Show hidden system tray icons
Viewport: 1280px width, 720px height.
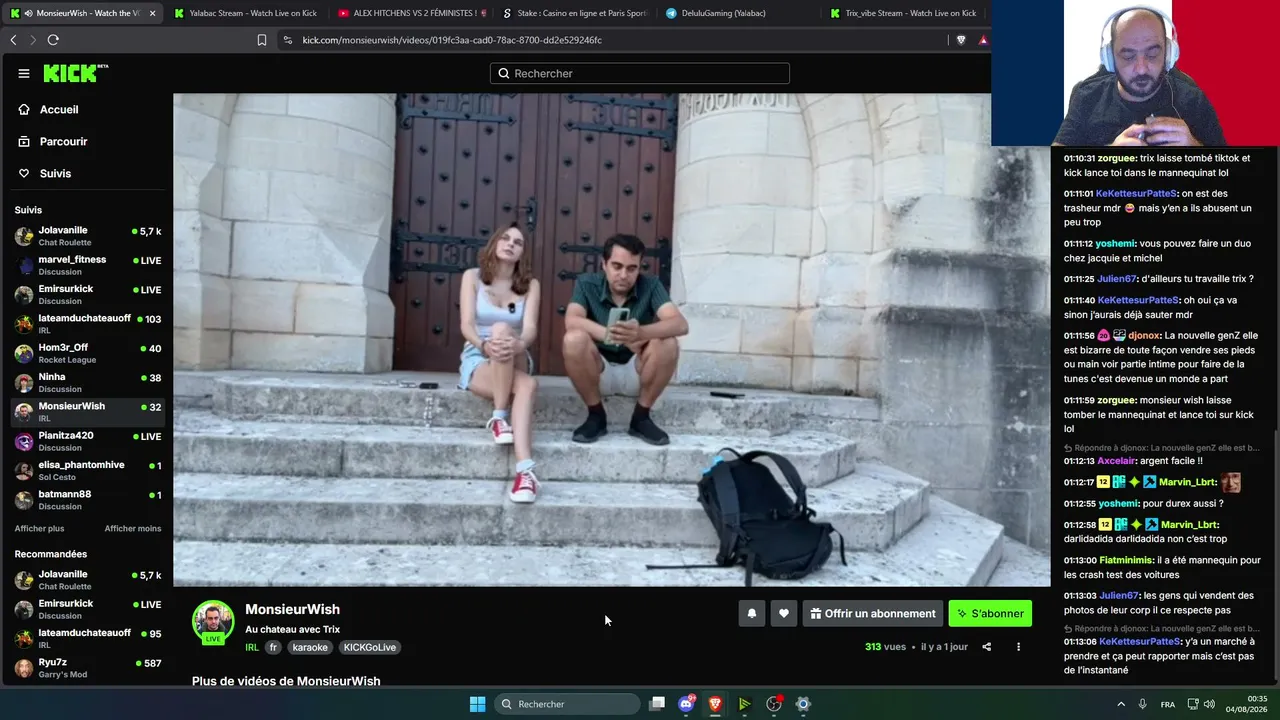coord(1121,704)
